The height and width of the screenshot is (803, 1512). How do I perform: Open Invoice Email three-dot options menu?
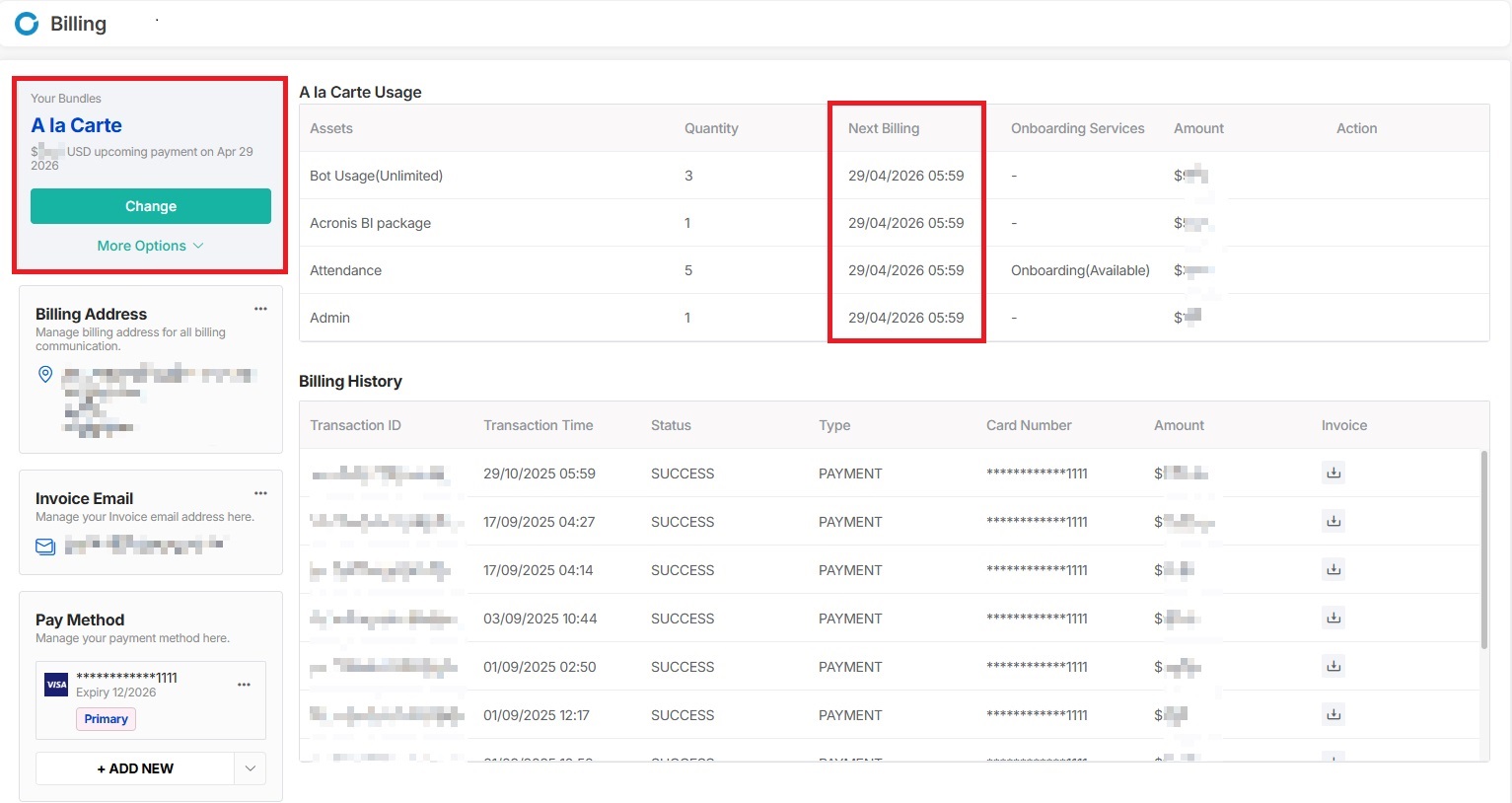pos(260,493)
